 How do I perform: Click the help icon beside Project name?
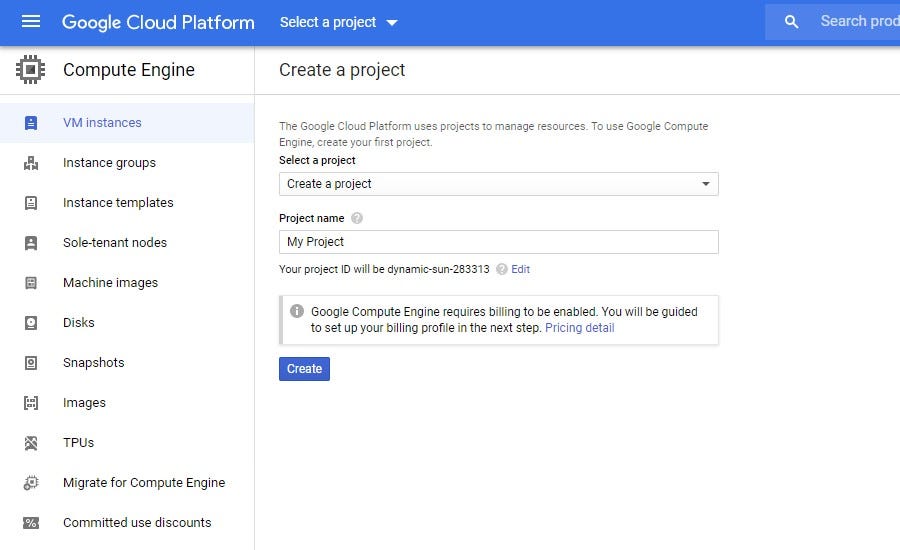tap(356, 218)
